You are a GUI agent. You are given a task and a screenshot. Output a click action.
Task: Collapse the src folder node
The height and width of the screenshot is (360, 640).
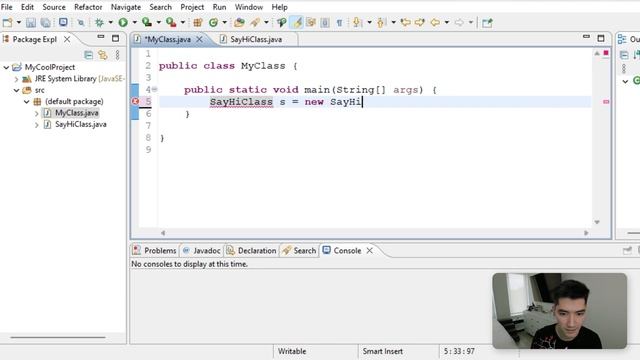click(16, 90)
